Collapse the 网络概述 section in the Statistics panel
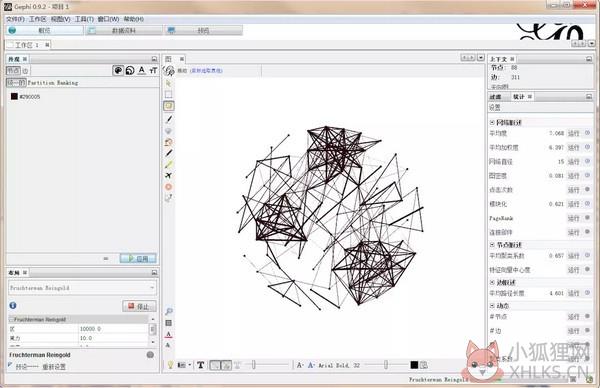This screenshot has height=388, width=600. (492, 122)
